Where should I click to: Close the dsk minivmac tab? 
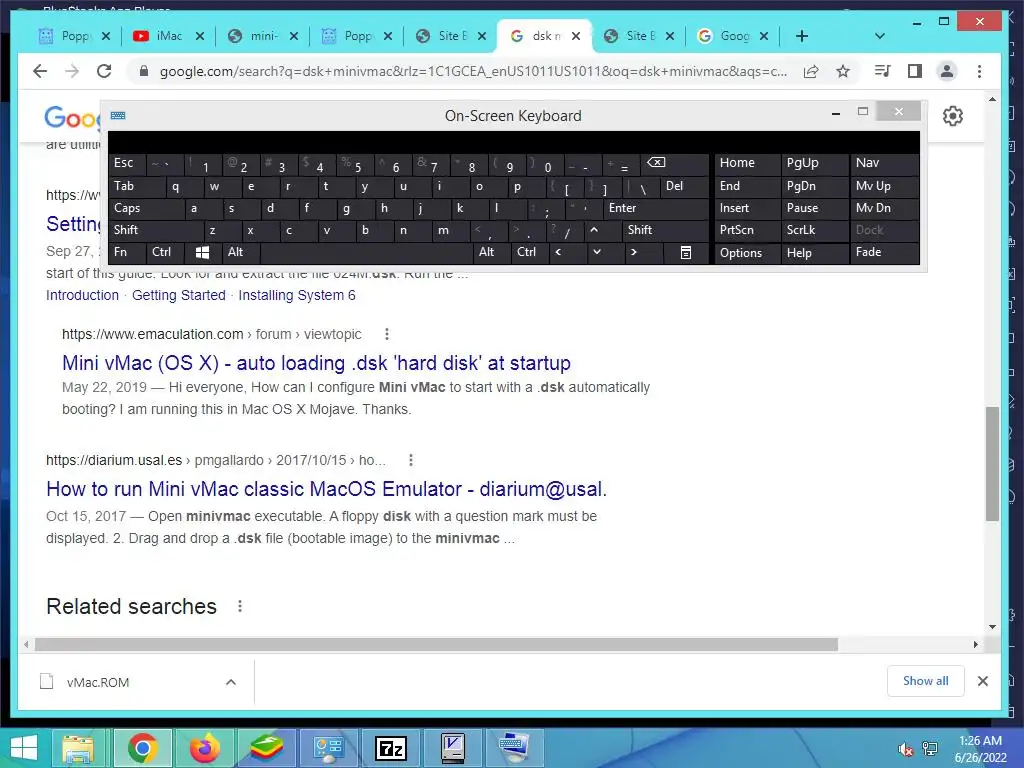(x=575, y=36)
